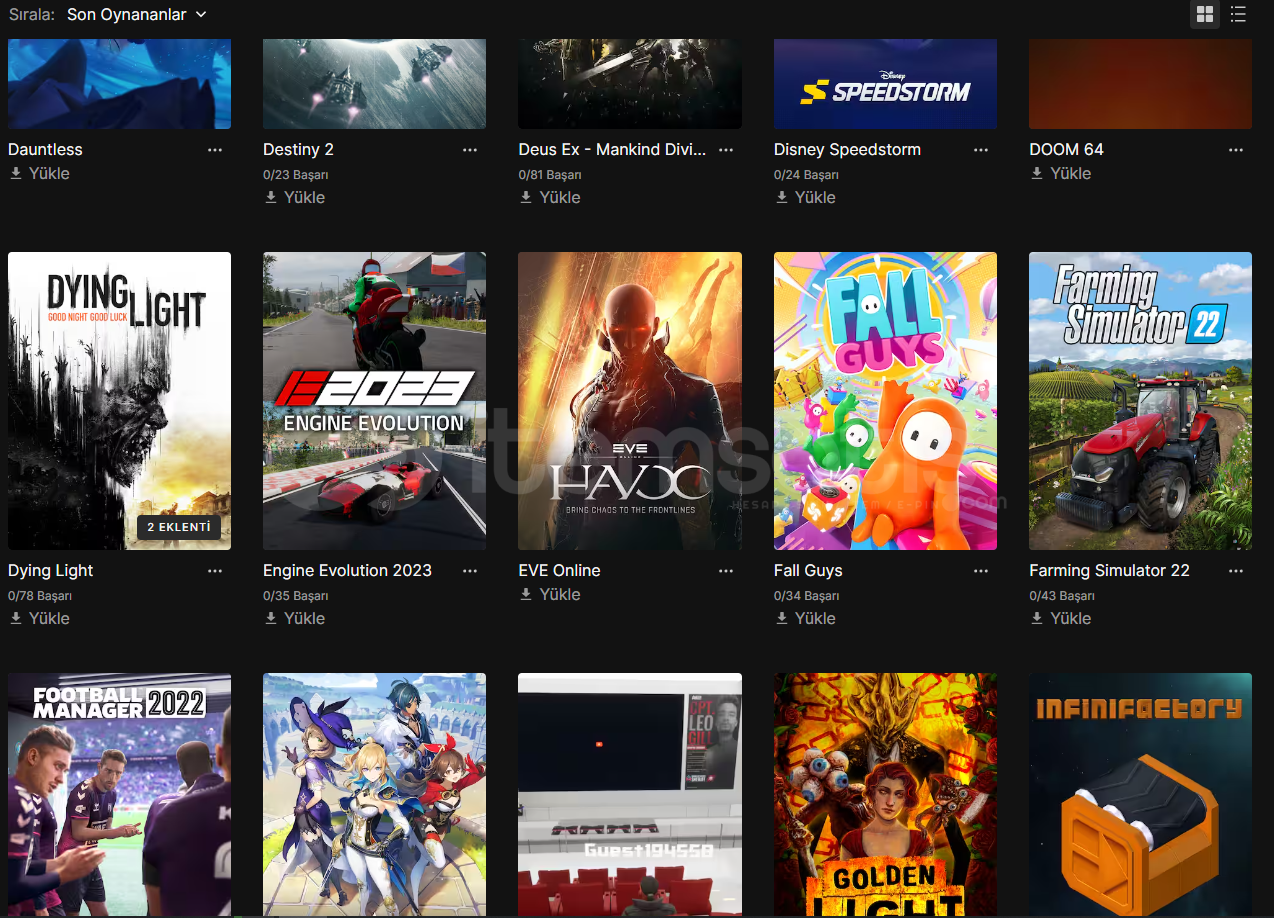This screenshot has height=918, width=1274.
Task: Open the Disney Speedstorm cover
Action: point(885,84)
